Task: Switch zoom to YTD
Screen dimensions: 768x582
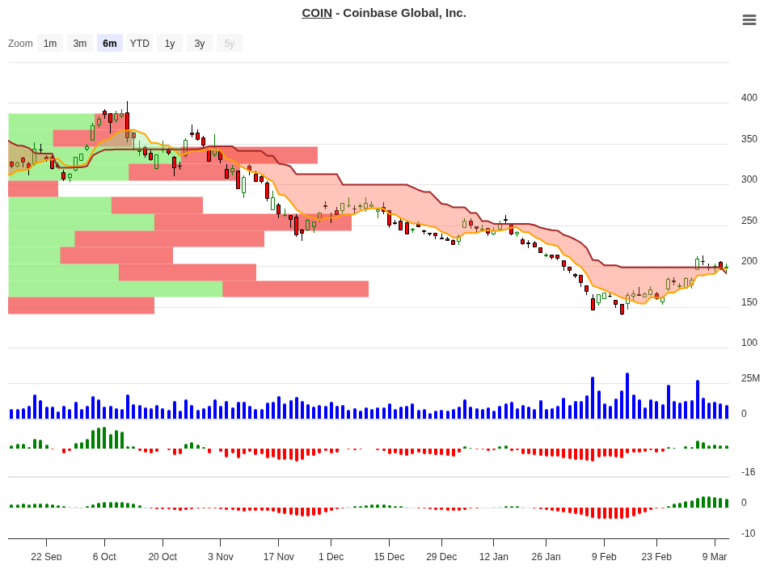Action: (x=140, y=43)
